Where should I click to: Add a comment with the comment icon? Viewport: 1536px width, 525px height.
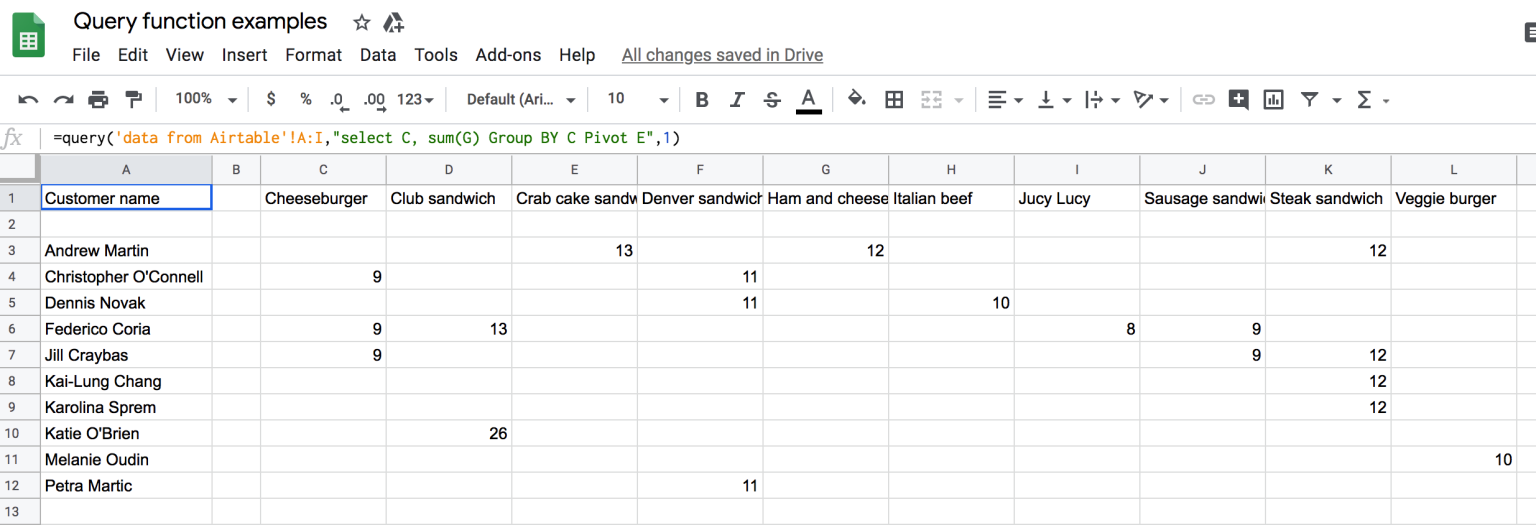coord(1239,99)
